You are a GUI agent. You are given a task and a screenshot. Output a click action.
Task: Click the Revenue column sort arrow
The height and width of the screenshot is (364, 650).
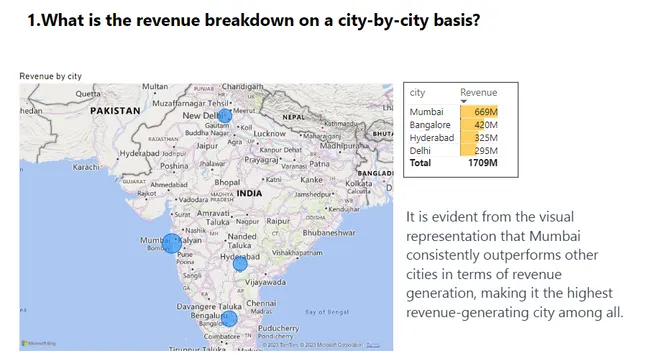click(463, 102)
